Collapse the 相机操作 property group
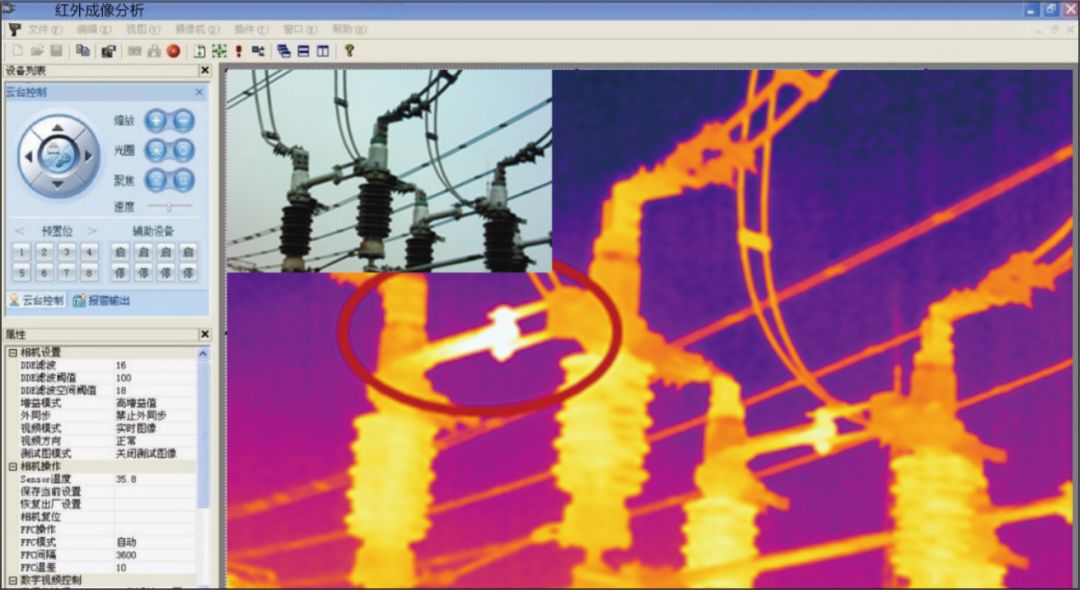 pos(12,467)
